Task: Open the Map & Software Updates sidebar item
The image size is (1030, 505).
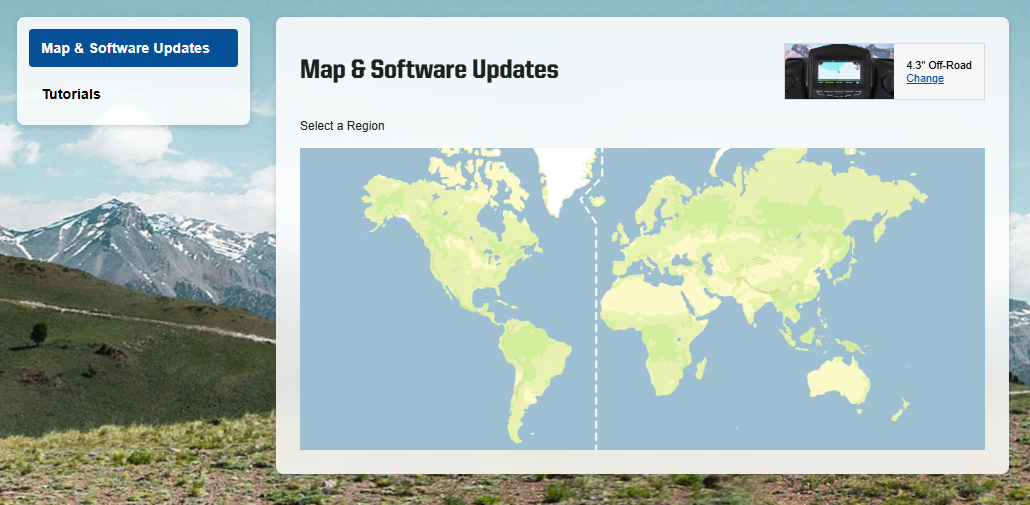Action: (133, 48)
